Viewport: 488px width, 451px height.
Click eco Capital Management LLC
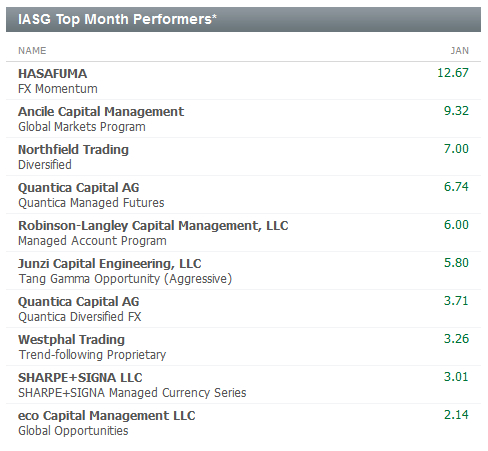tap(107, 416)
